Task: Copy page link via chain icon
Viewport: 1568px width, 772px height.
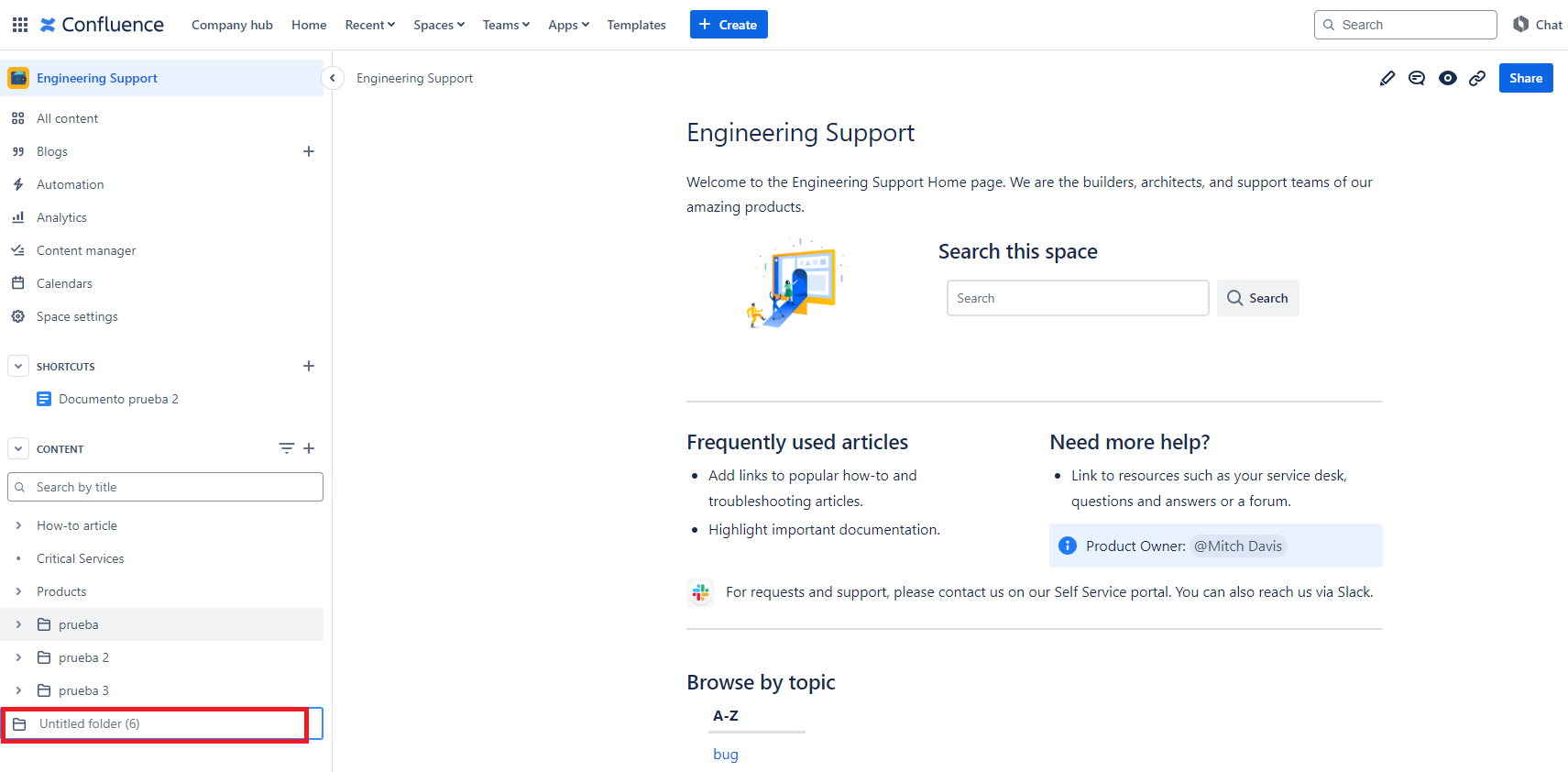Action: [x=1477, y=79]
